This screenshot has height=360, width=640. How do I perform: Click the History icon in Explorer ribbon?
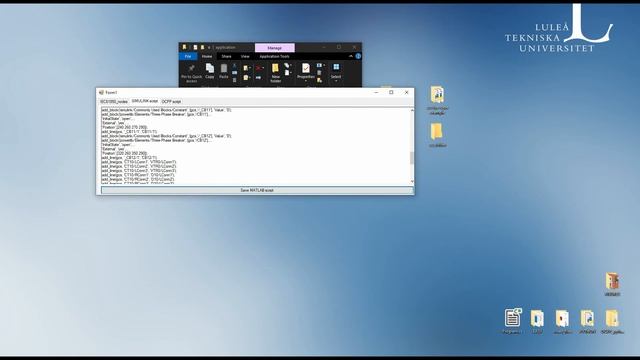pos(319,80)
